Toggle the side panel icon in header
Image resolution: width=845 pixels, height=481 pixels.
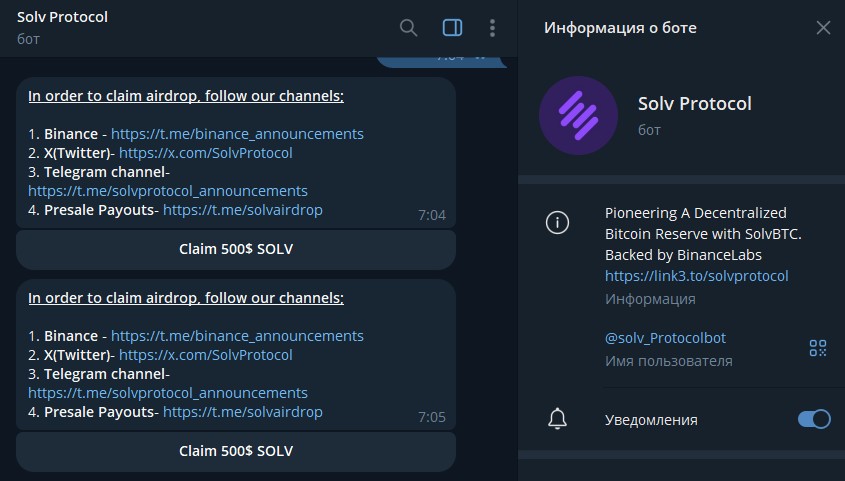click(x=452, y=28)
